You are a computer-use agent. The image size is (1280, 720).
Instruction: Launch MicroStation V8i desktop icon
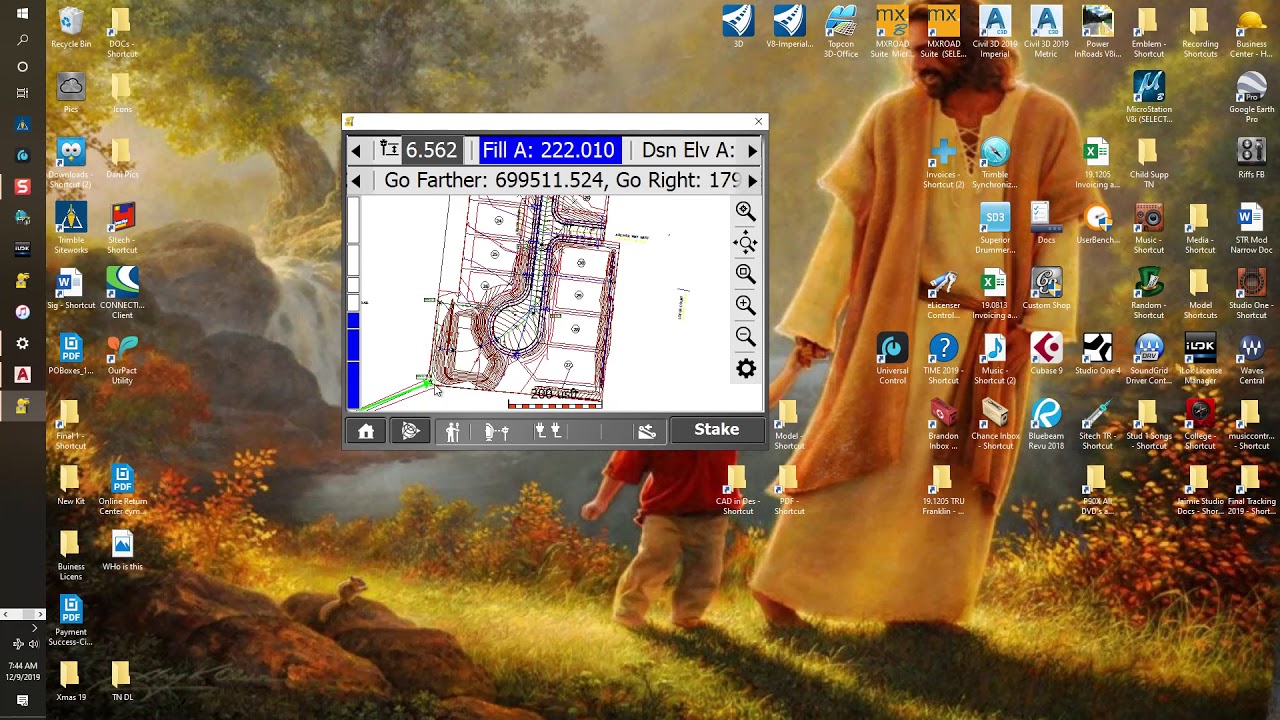[1149, 98]
